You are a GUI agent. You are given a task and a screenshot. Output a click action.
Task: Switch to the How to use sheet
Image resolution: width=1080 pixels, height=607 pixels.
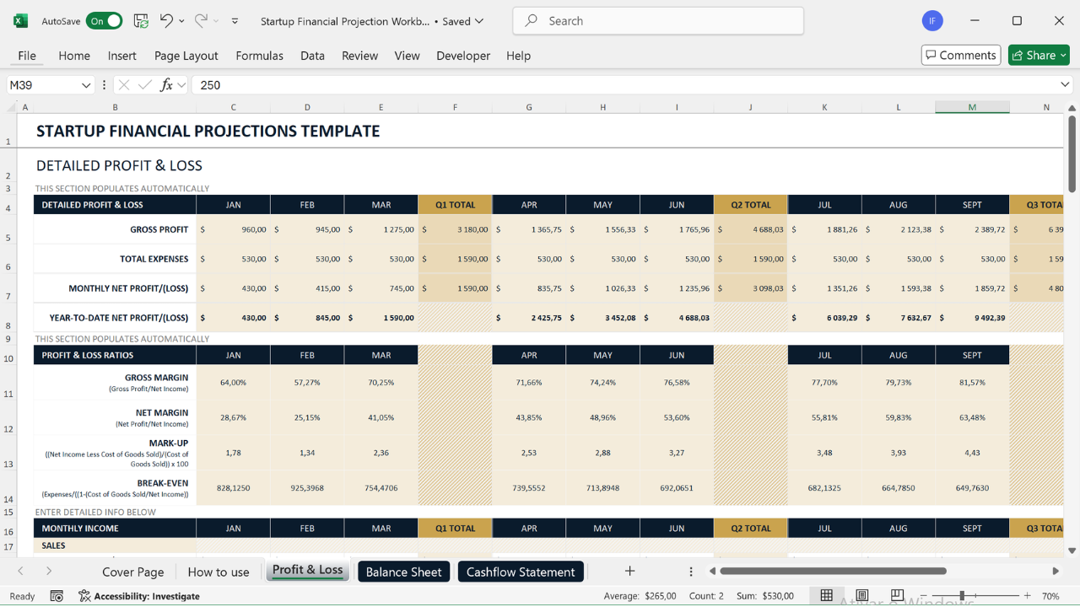tap(218, 572)
